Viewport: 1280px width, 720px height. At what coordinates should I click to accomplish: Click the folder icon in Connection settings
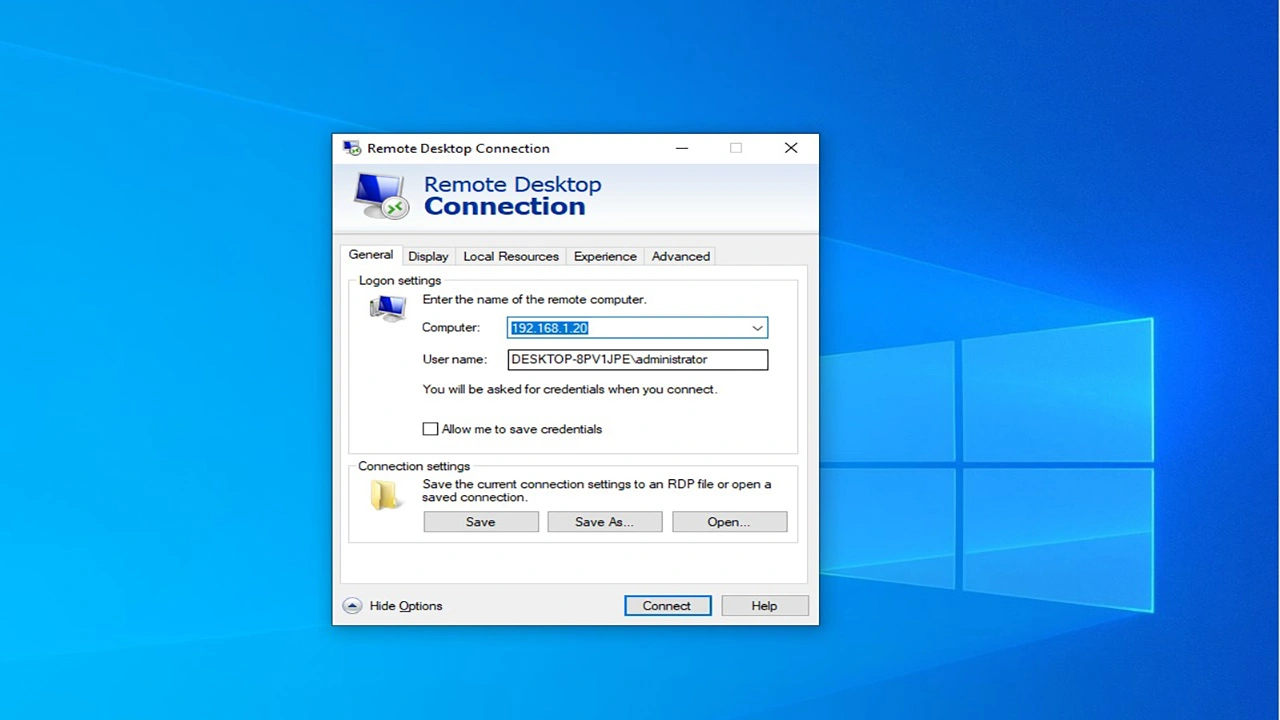tap(385, 494)
